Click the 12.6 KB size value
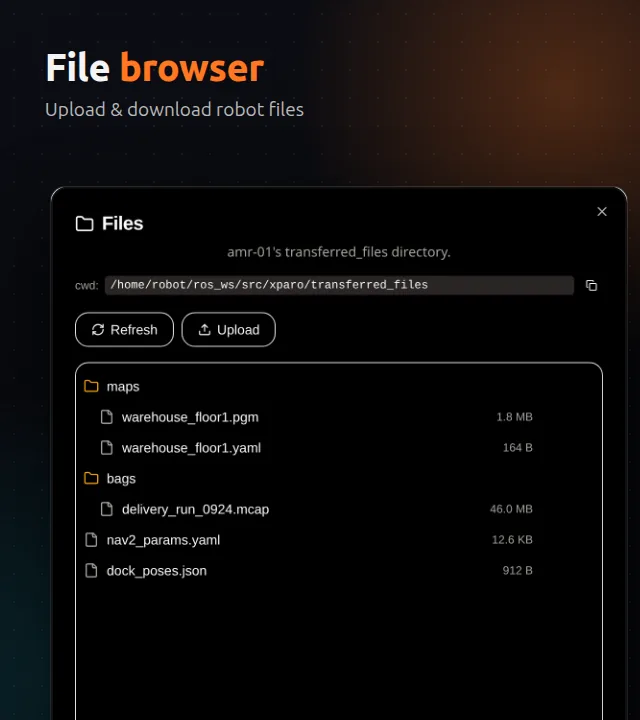This screenshot has height=720, width=640. [x=512, y=540]
